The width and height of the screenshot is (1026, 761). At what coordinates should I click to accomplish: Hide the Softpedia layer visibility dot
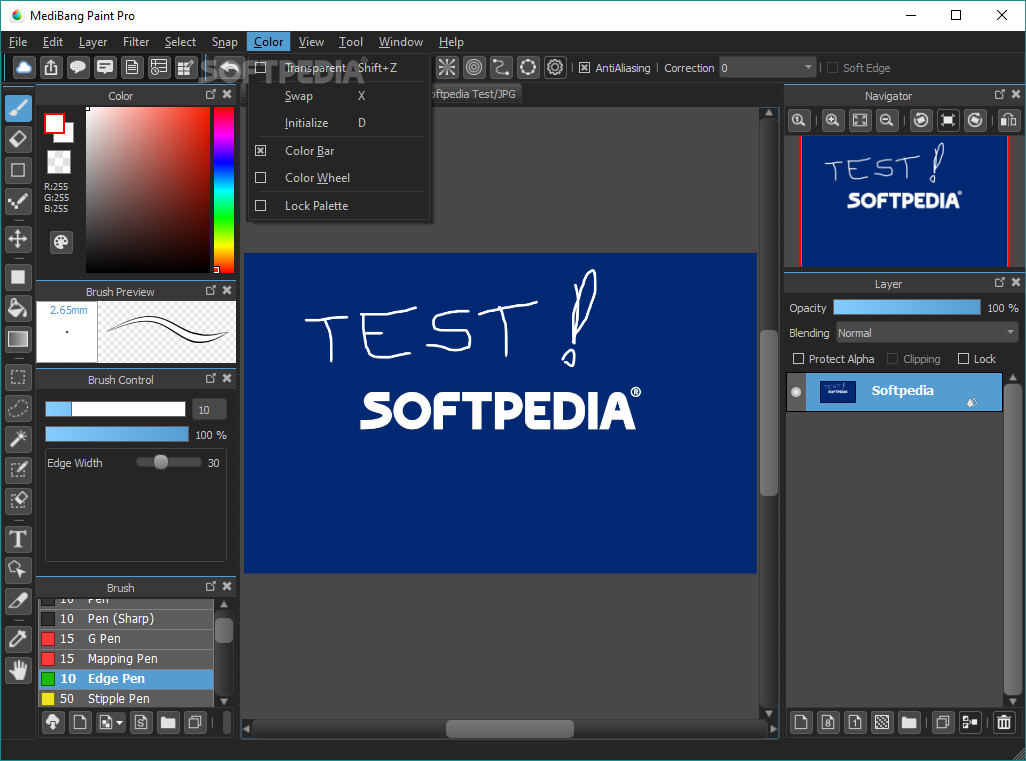click(x=796, y=391)
